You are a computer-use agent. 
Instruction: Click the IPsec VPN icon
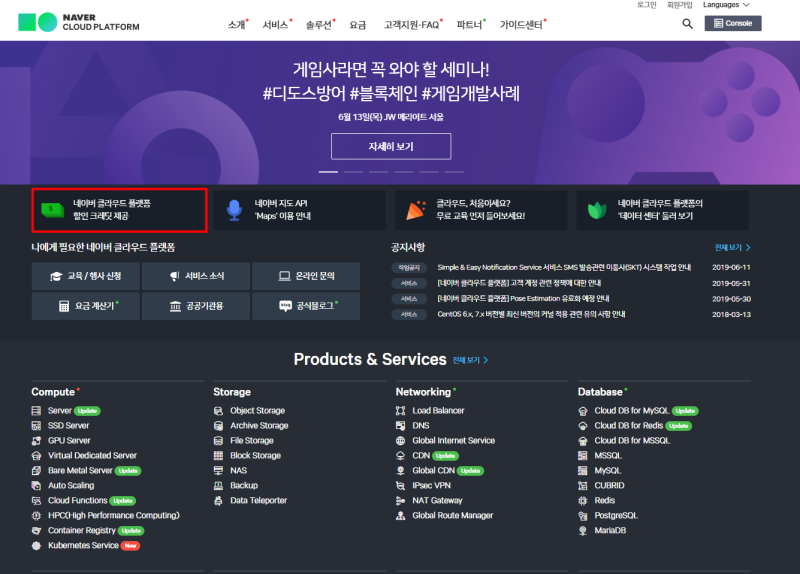[x=401, y=485]
